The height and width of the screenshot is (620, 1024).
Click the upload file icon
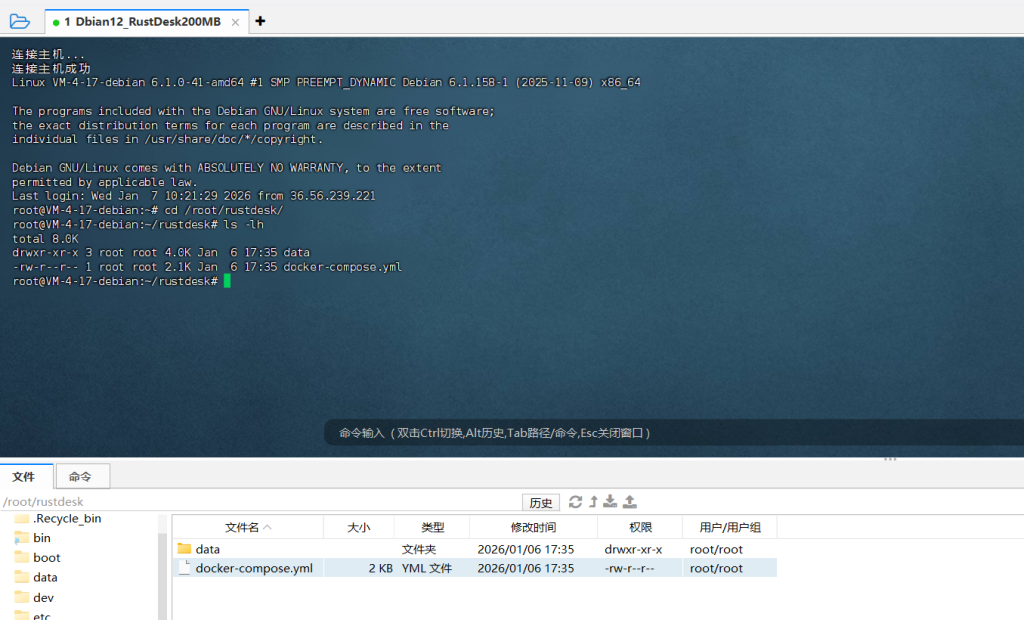[630, 502]
